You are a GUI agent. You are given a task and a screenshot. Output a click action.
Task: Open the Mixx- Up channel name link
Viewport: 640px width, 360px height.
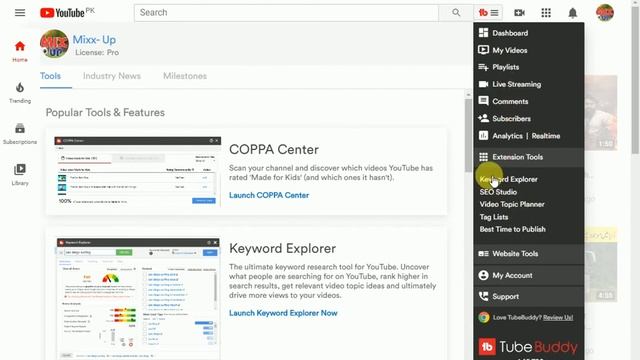[94, 40]
